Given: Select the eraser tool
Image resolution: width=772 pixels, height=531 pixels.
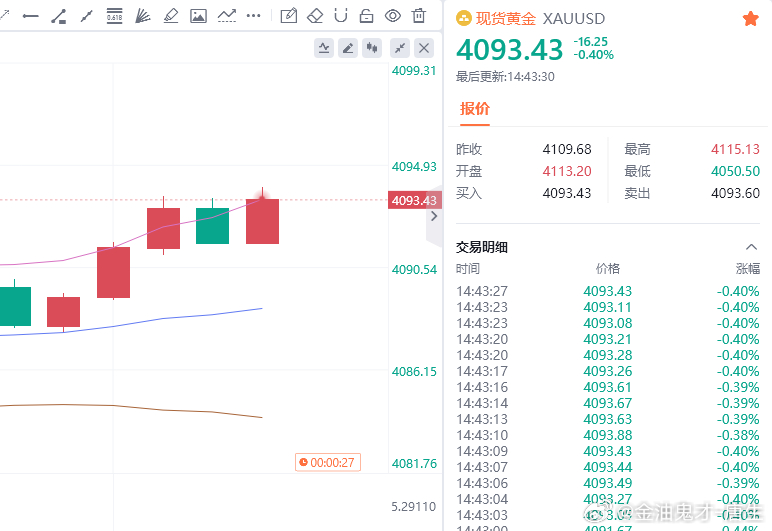Looking at the screenshot, I should 315,16.
